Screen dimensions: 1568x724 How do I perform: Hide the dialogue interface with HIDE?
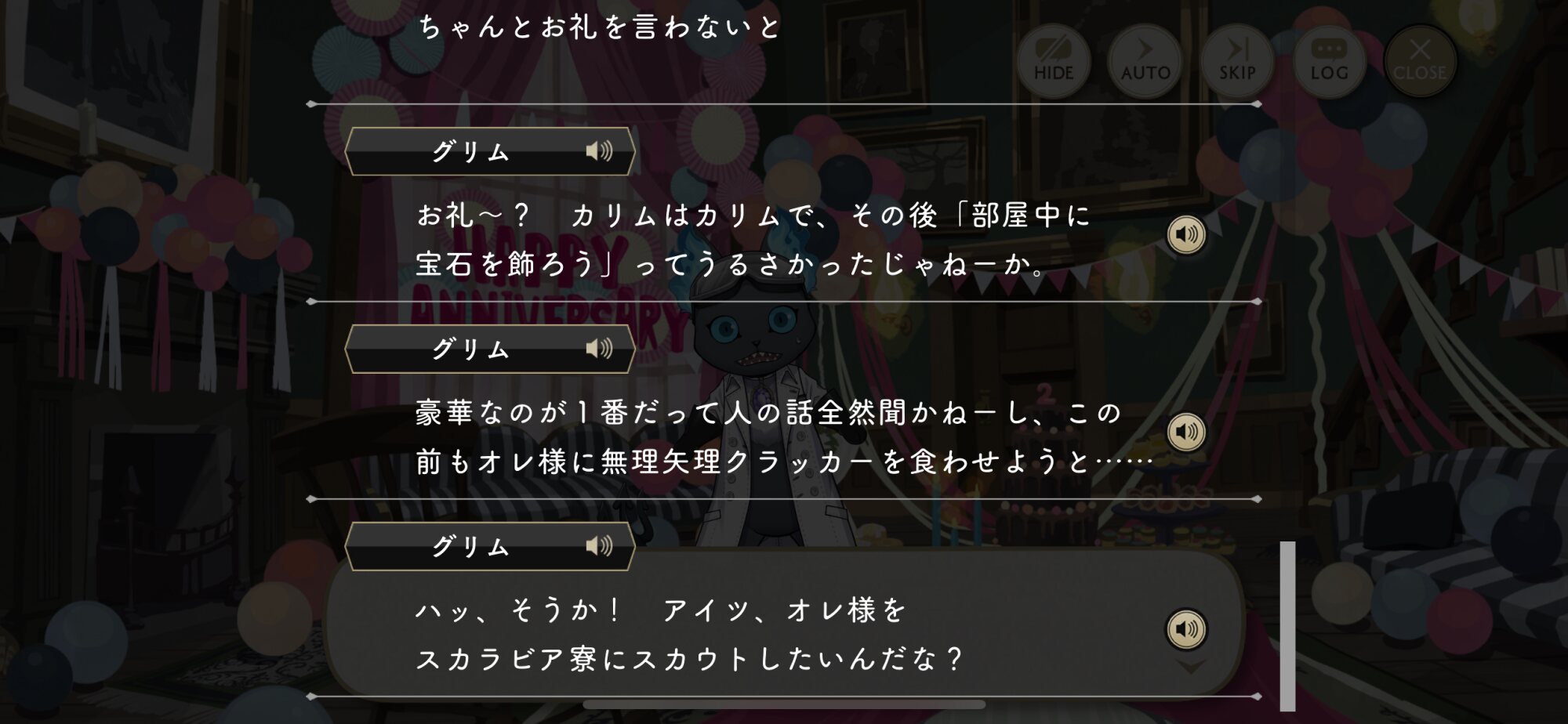[x=1053, y=61]
